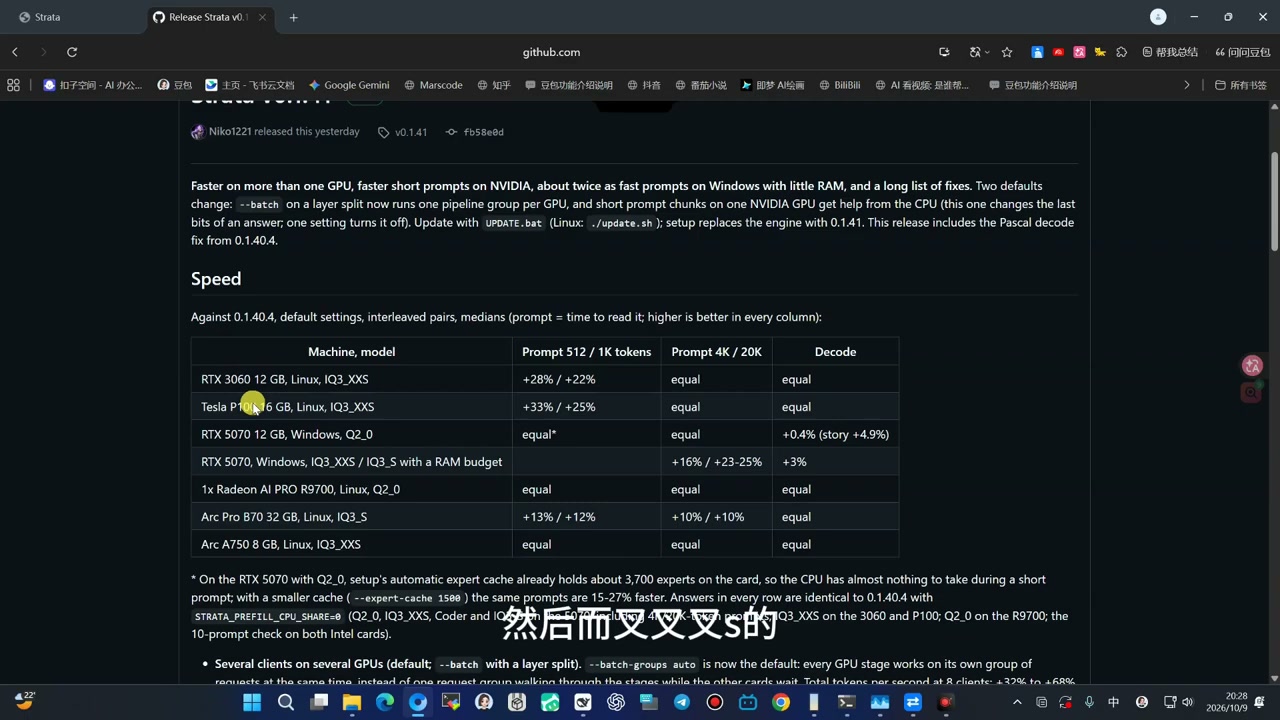
Task: Expand the hidden bookmarks overflow chevron
Action: [1187, 85]
